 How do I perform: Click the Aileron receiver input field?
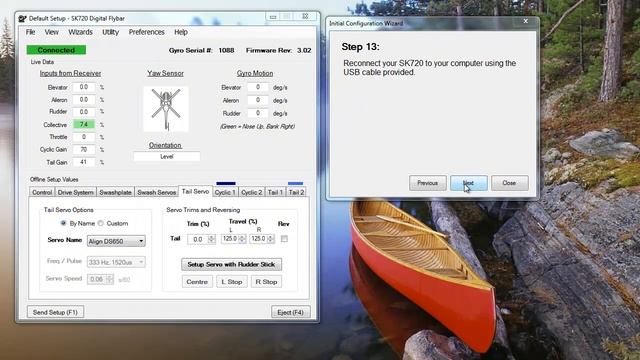84,100
